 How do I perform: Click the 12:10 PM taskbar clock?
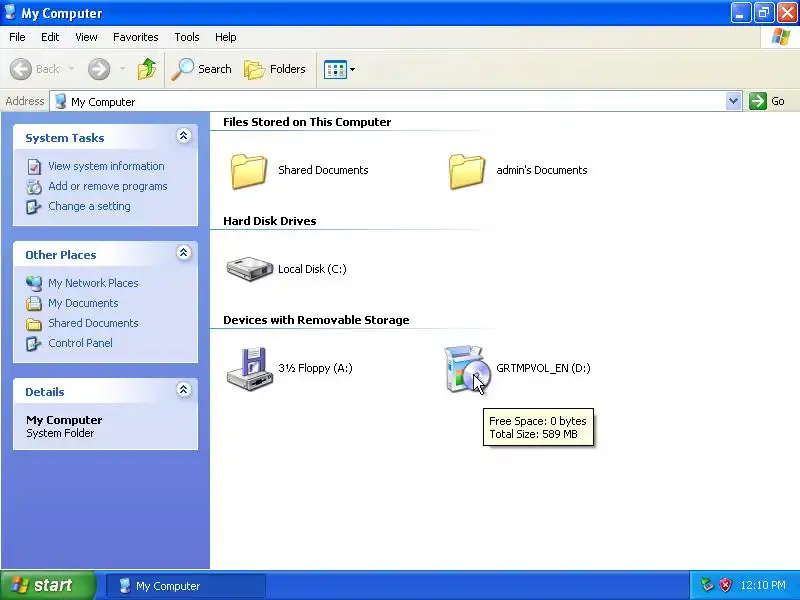763,585
